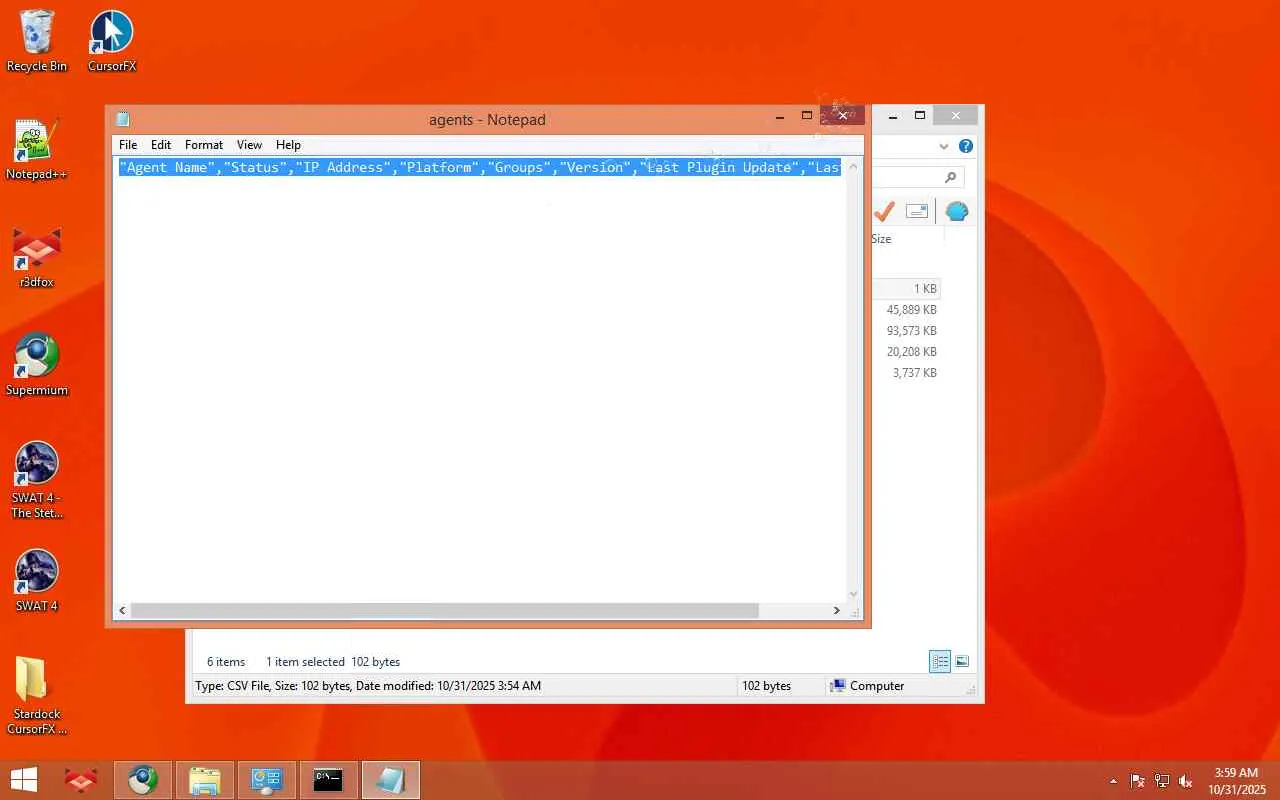Viewport: 1280px width, 800px height.
Task: Open the taskbar clock and date
Action: coord(1236,781)
